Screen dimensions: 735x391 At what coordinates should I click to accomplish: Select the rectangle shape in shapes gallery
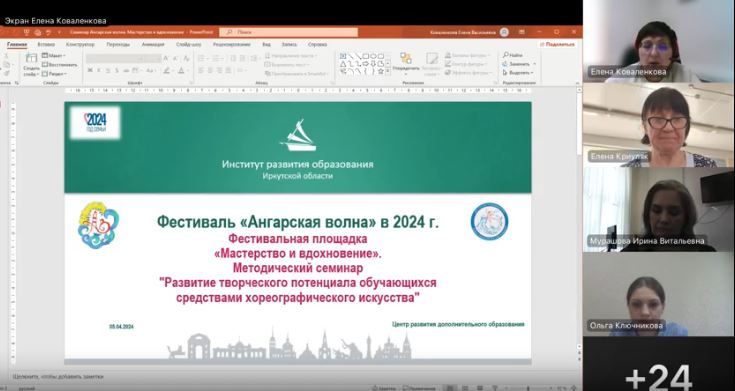tap(366, 56)
